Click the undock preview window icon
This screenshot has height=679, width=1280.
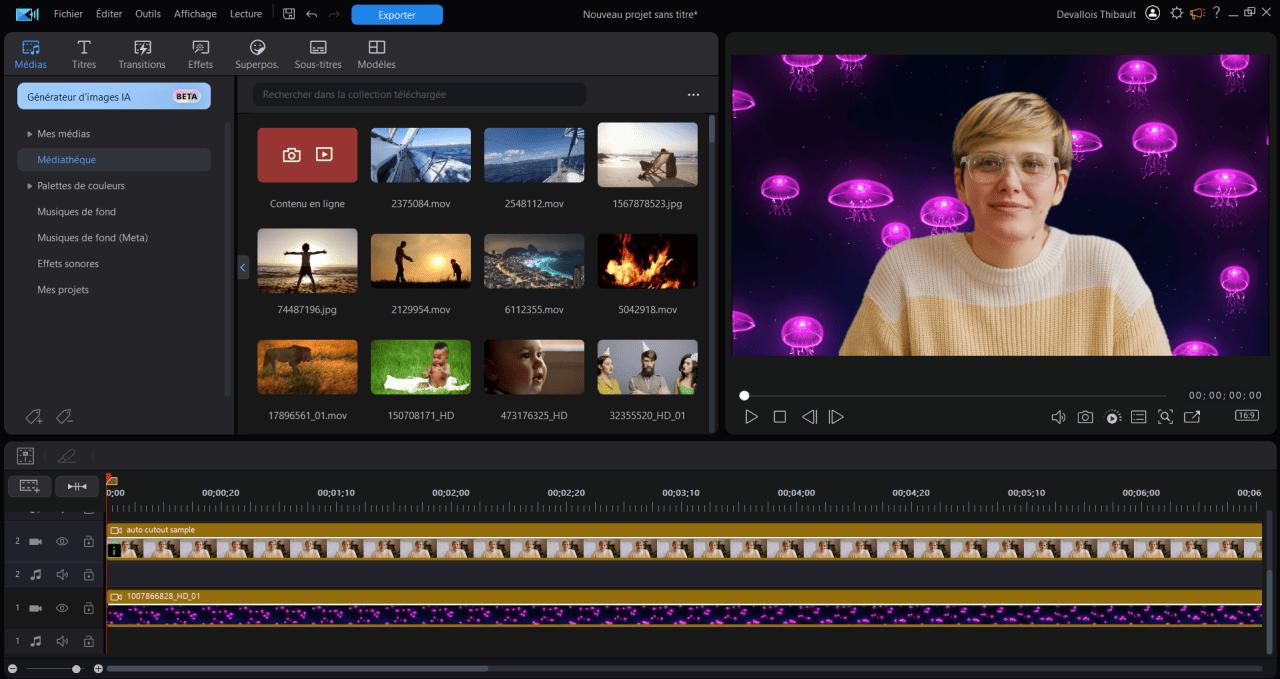click(x=1192, y=417)
